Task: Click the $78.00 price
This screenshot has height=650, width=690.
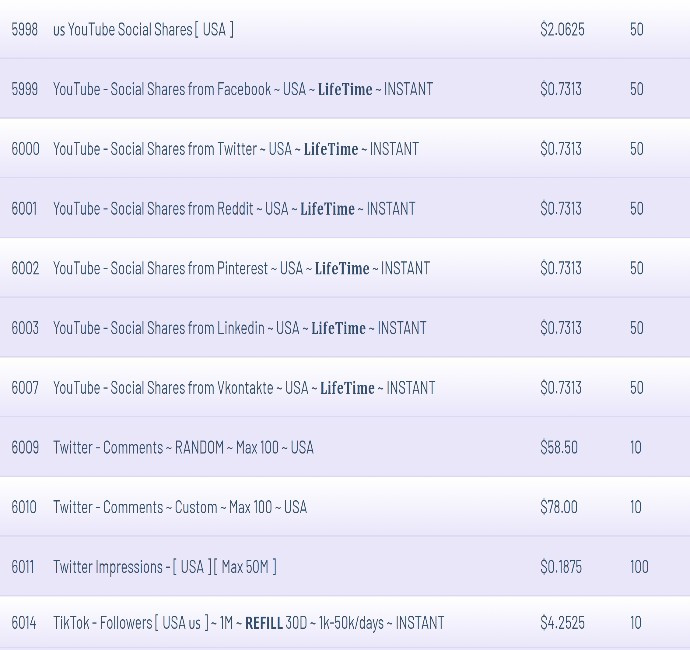Action: (x=559, y=507)
